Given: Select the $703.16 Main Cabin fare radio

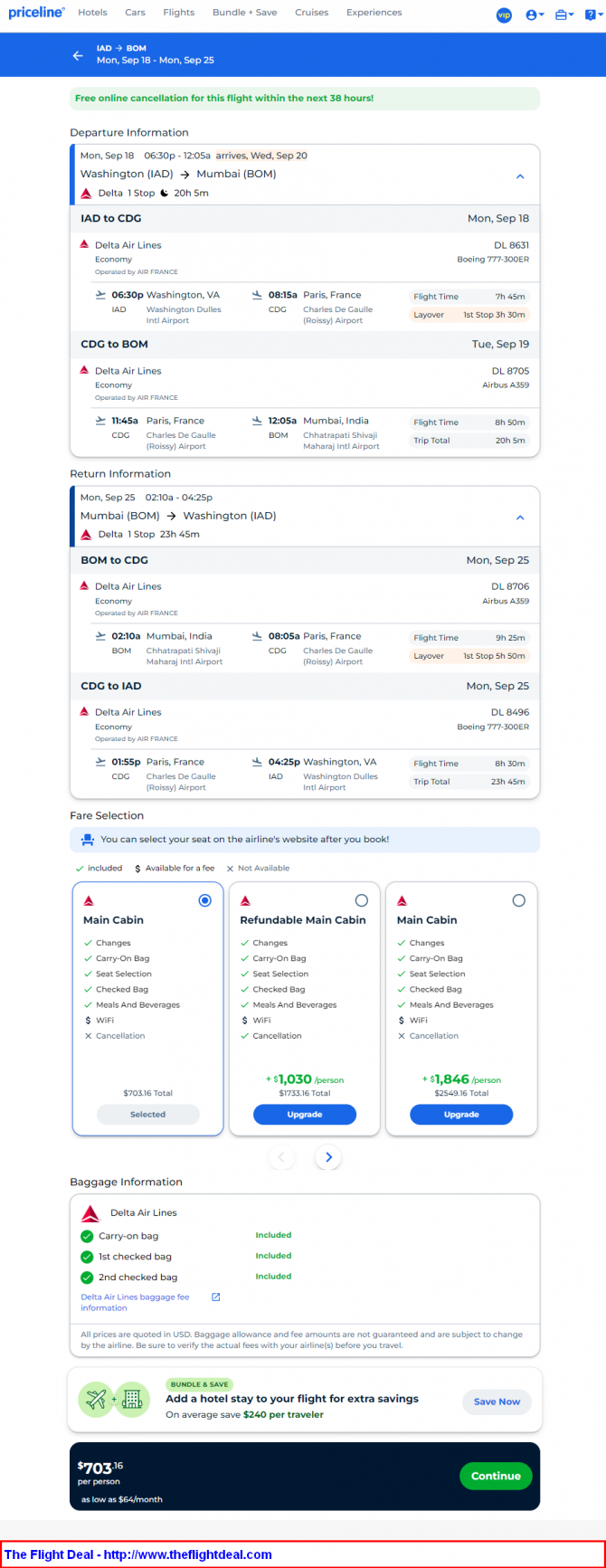Looking at the screenshot, I should pyautogui.click(x=205, y=900).
